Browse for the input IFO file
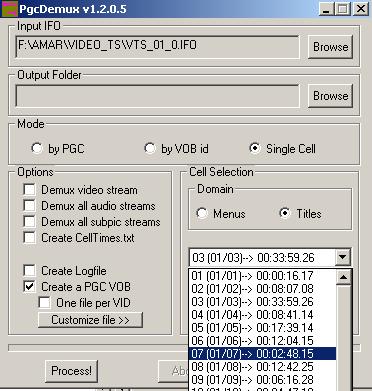Viewport: 372px width, 391px height. 330,47
